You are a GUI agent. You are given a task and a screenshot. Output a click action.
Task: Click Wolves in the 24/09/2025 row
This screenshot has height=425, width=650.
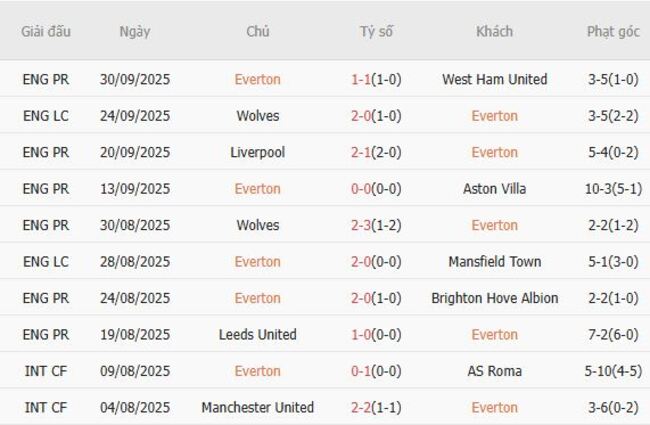(257, 116)
